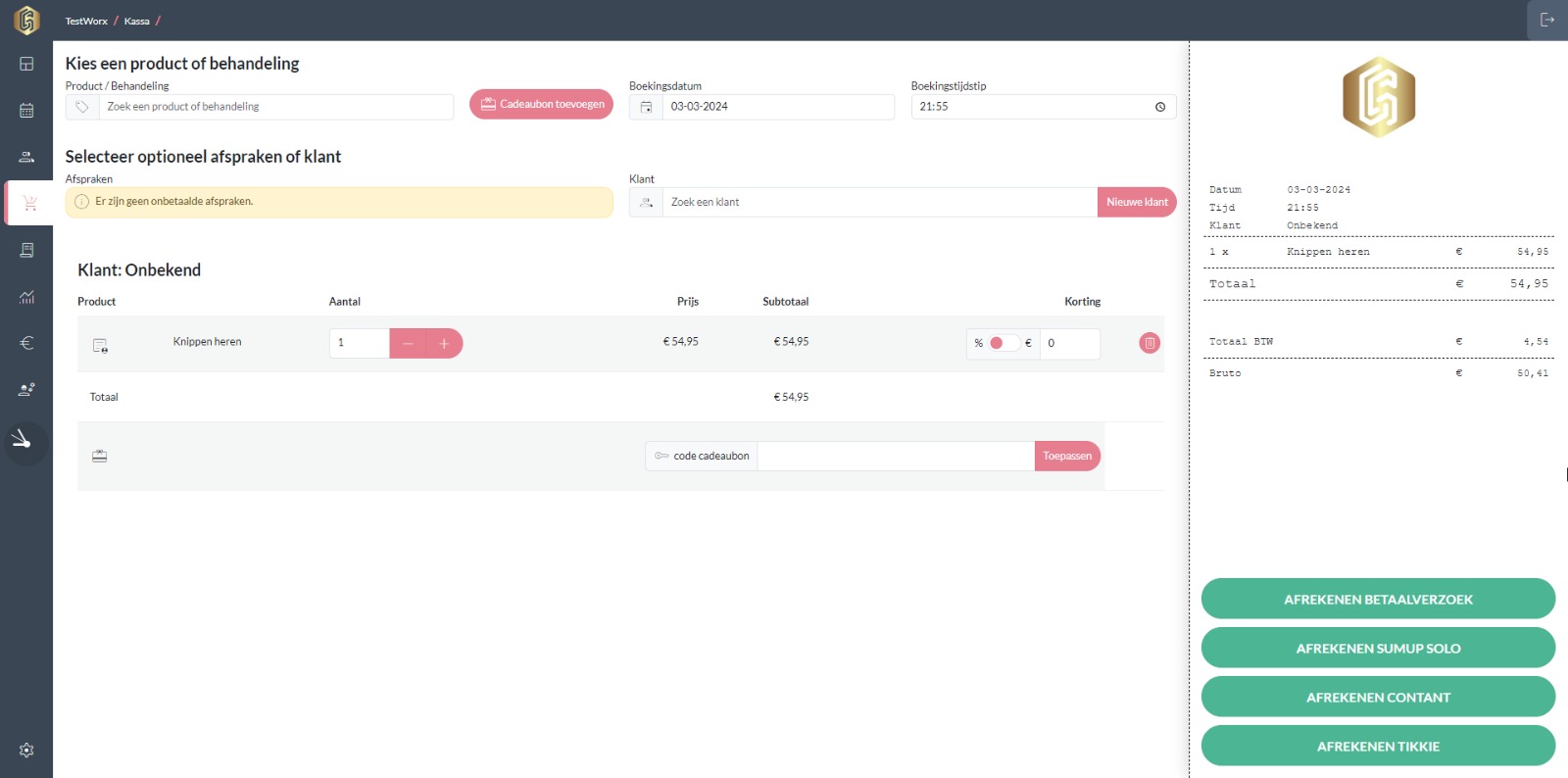Screen dimensions: 1568x778
Task: Open the shopping cart Kassa sidebar item
Action: [x=29, y=204]
